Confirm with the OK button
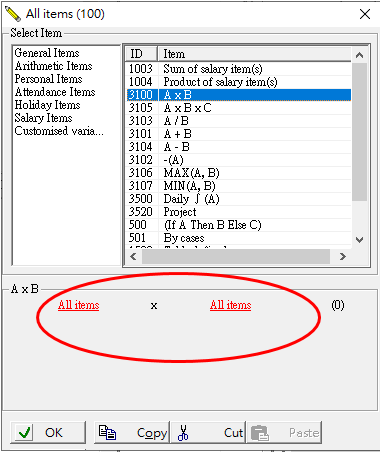Screen dimensions: 381x452 click(x=48, y=433)
